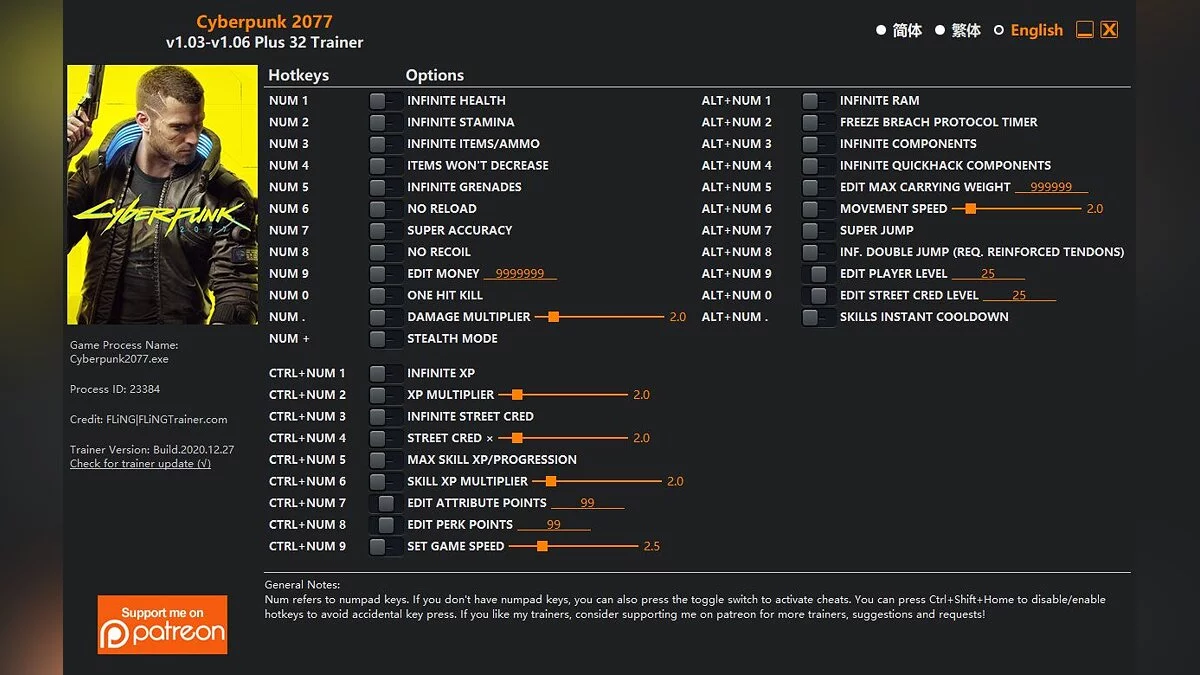Click the Patreon support logo

(162, 624)
